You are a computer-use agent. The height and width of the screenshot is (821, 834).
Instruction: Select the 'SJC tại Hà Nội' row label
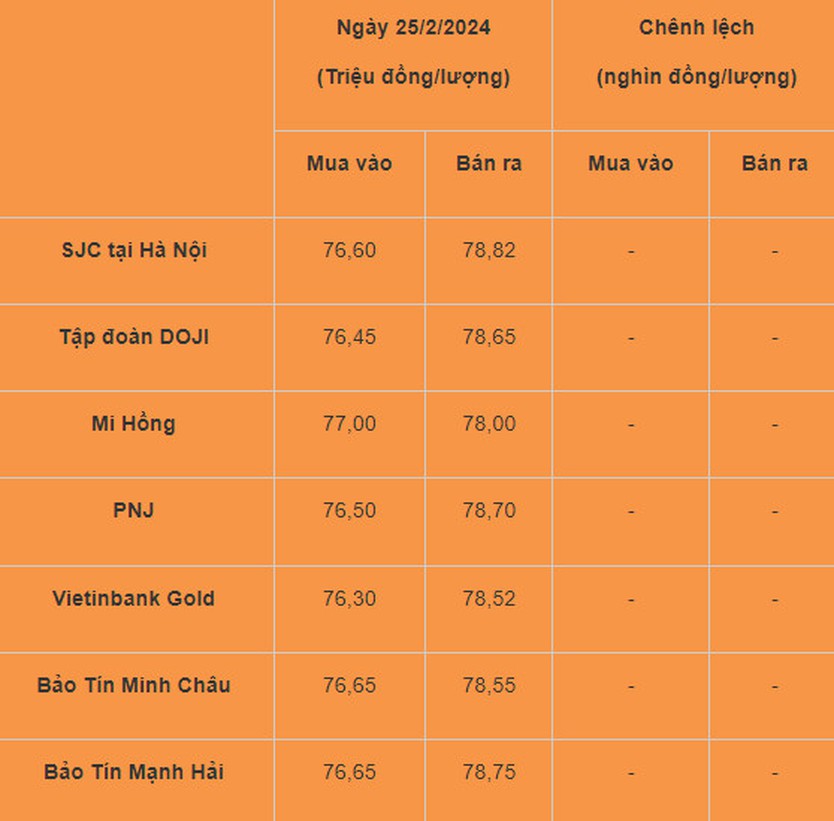pos(134,250)
